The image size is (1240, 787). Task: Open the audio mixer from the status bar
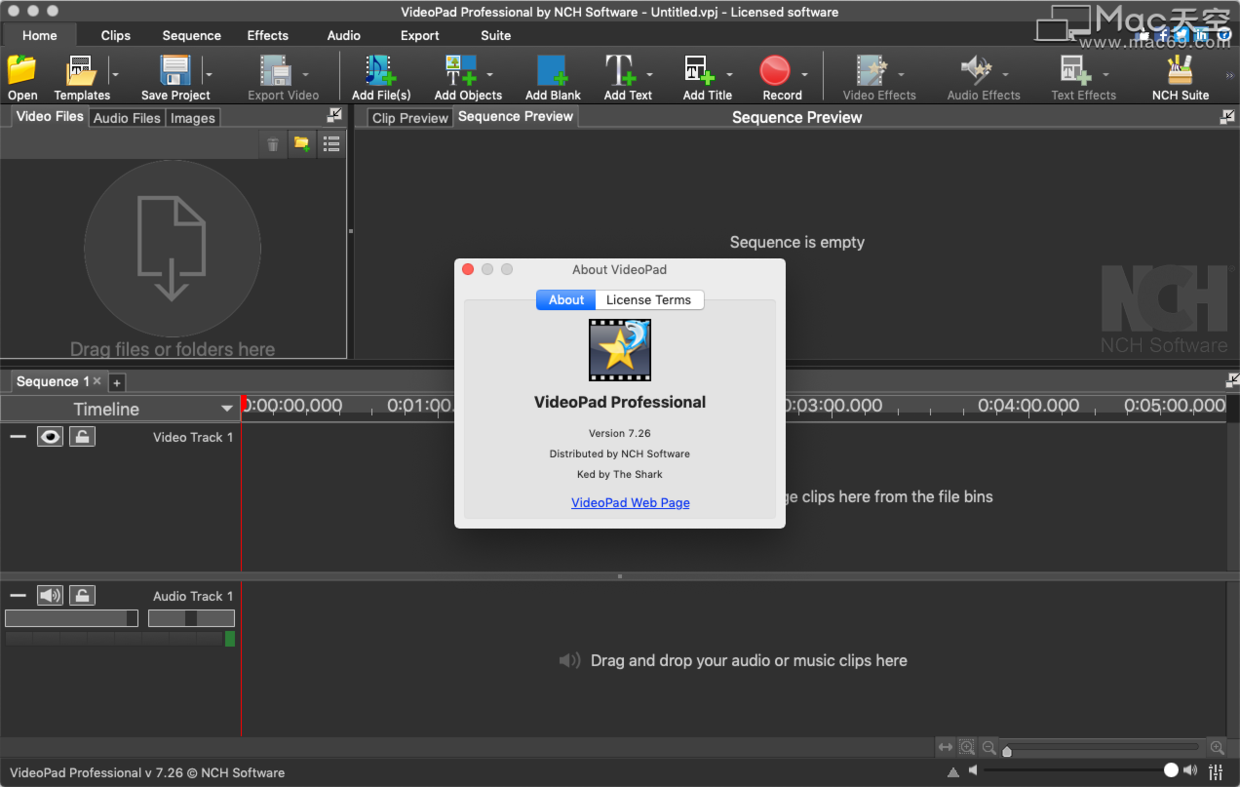point(1216,771)
